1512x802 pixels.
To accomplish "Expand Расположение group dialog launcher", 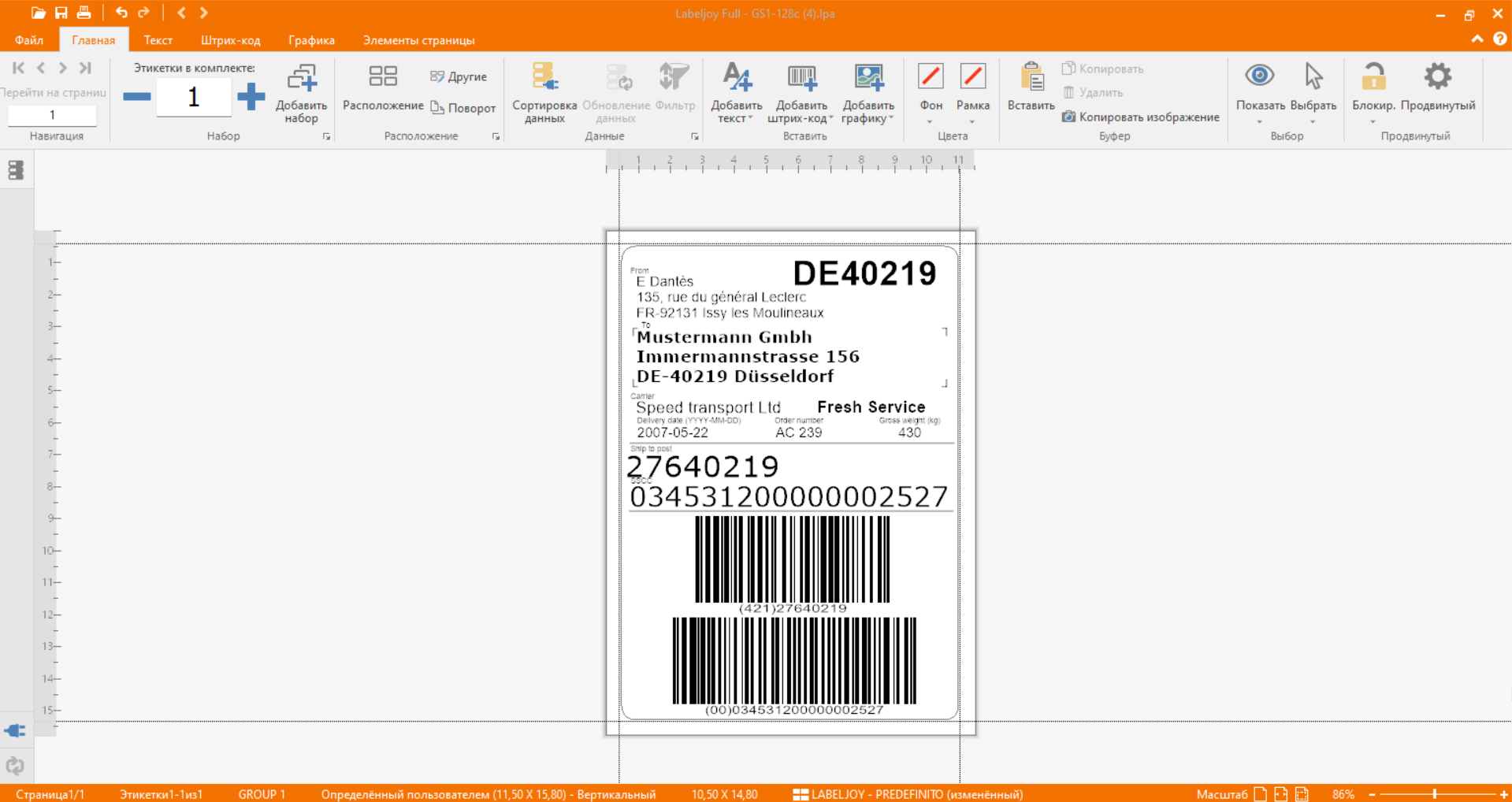I will [496, 136].
